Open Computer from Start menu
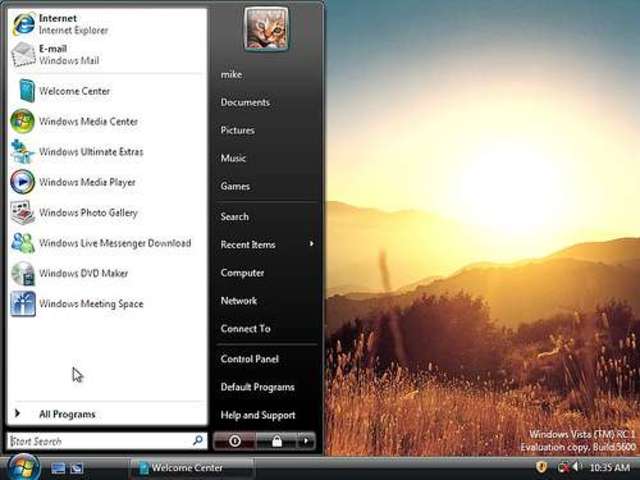Screen dimensions: 640x480 point(242,273)
